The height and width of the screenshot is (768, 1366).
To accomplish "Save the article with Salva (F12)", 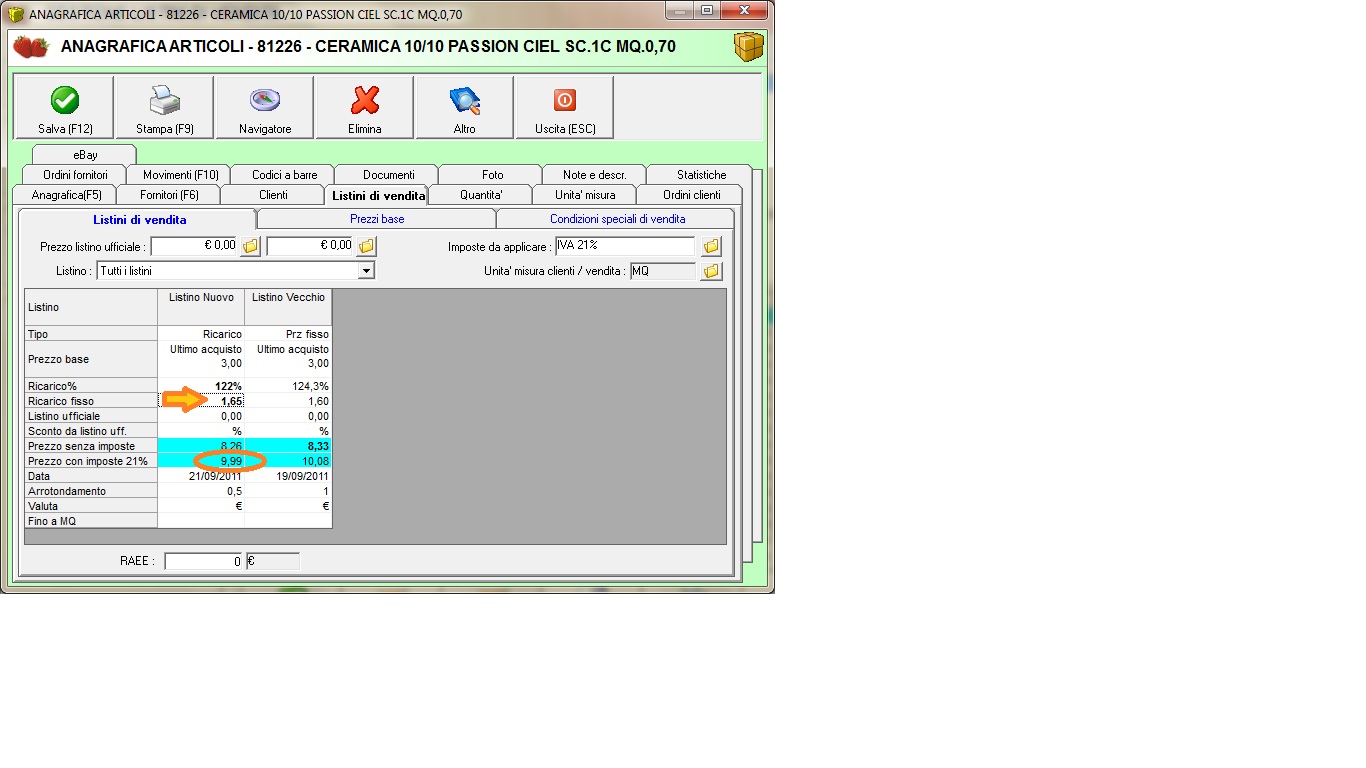I will point(65,107).
